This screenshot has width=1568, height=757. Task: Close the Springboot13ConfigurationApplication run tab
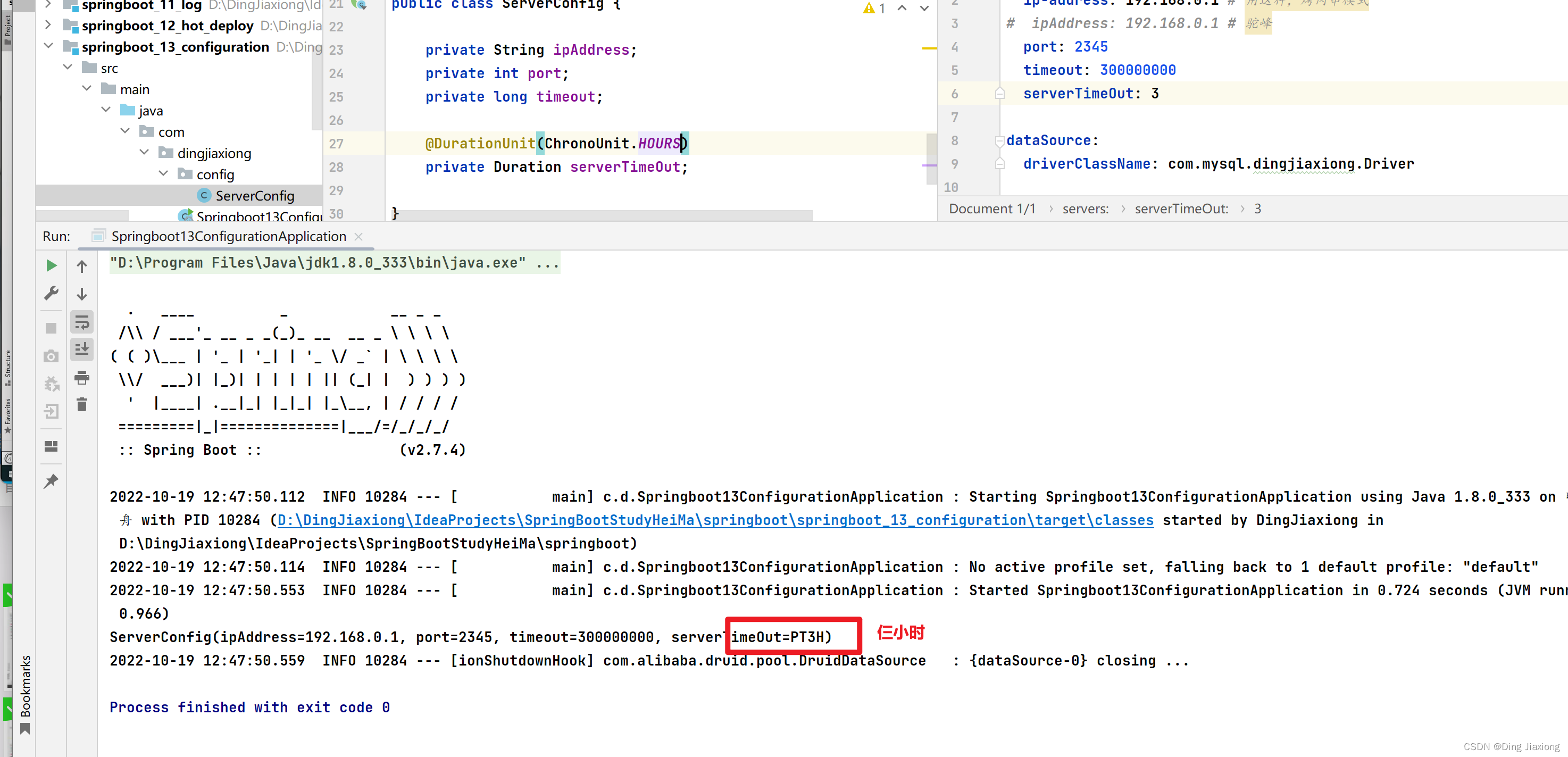click(x=358, y=237)
